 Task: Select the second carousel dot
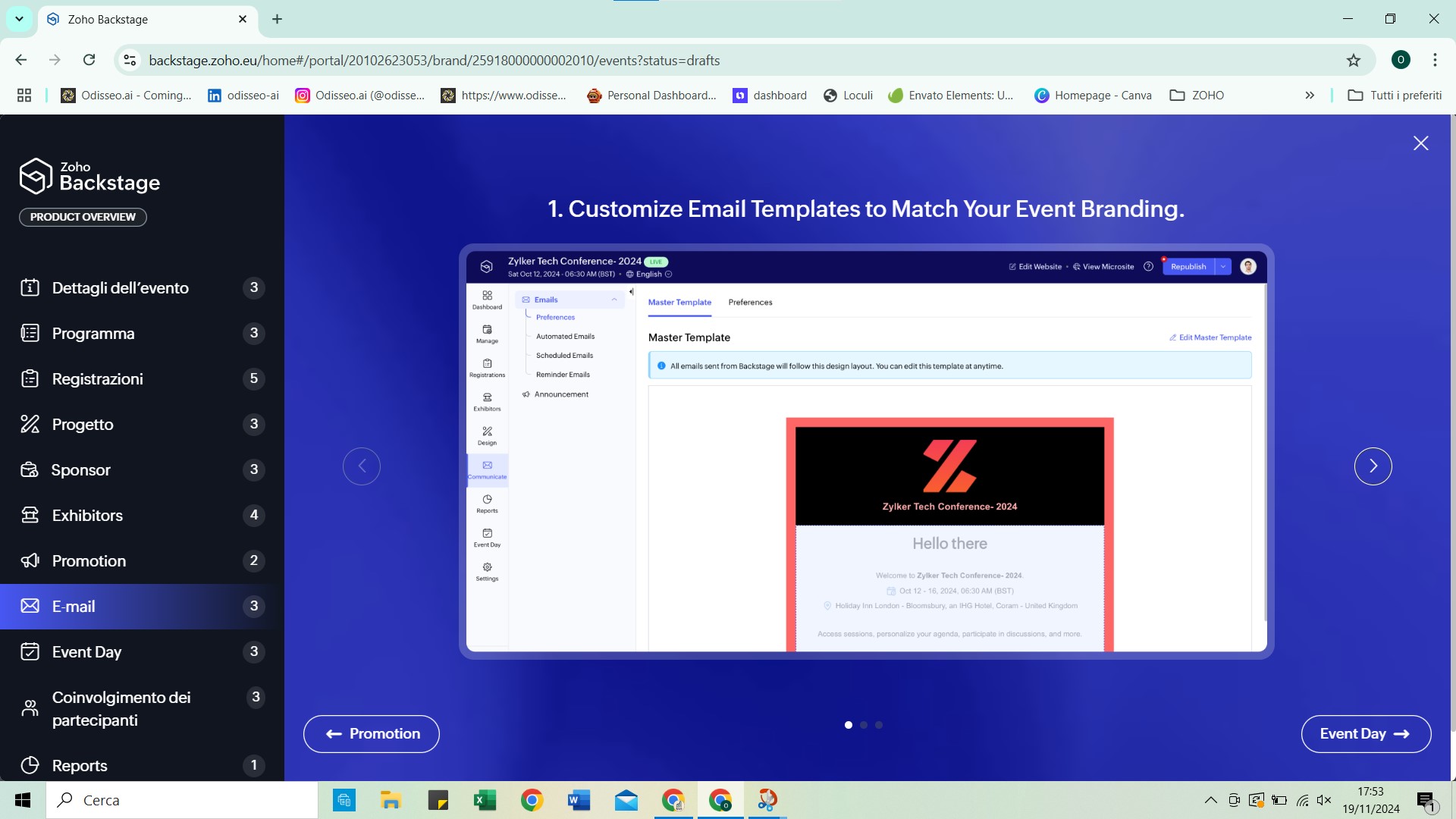click(x=863, y=725)
